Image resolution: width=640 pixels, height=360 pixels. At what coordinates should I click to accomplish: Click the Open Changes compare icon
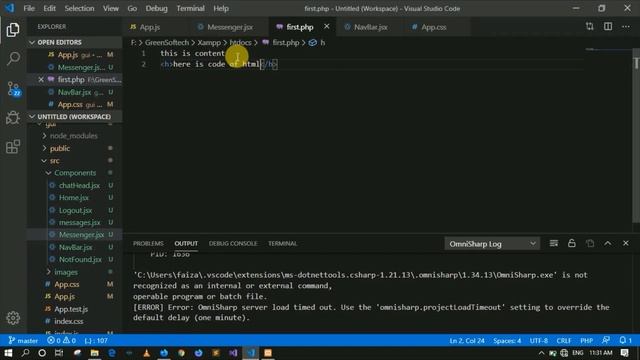tap(590, 27)
